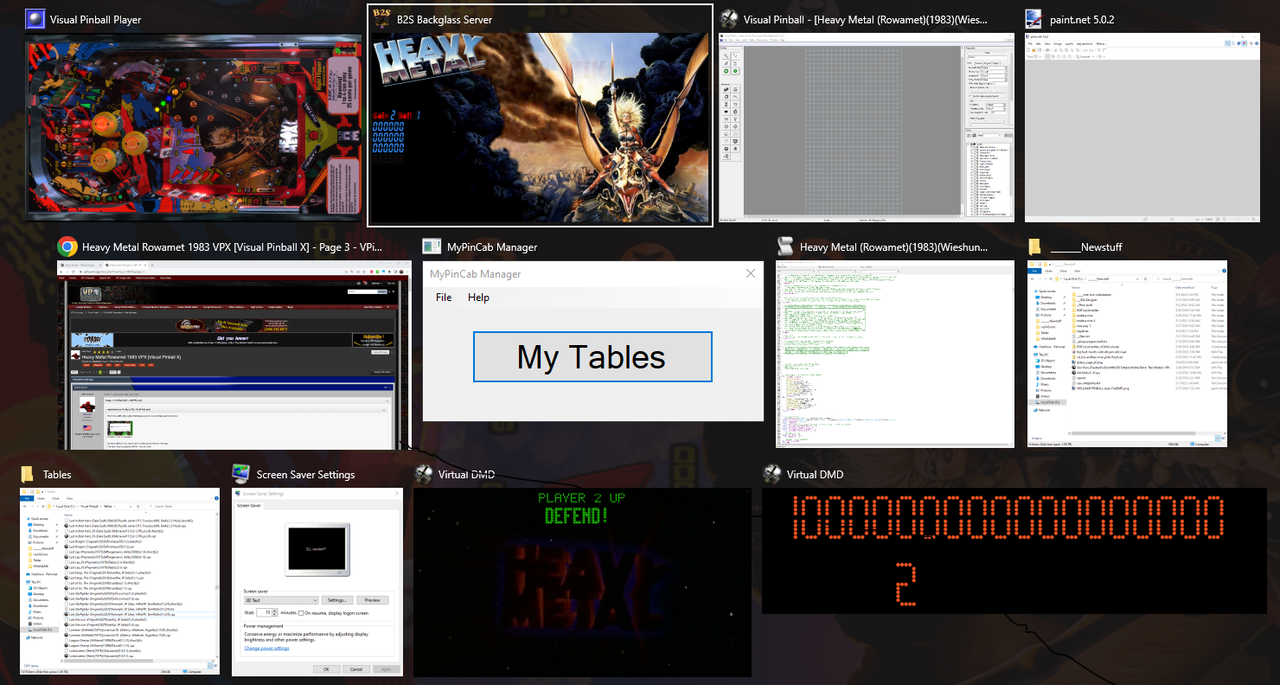Click the My Tables button in MyPinCab Manager
This screenshot has width=1280, height=685.
pyautogui.click(x=592, y=357)
